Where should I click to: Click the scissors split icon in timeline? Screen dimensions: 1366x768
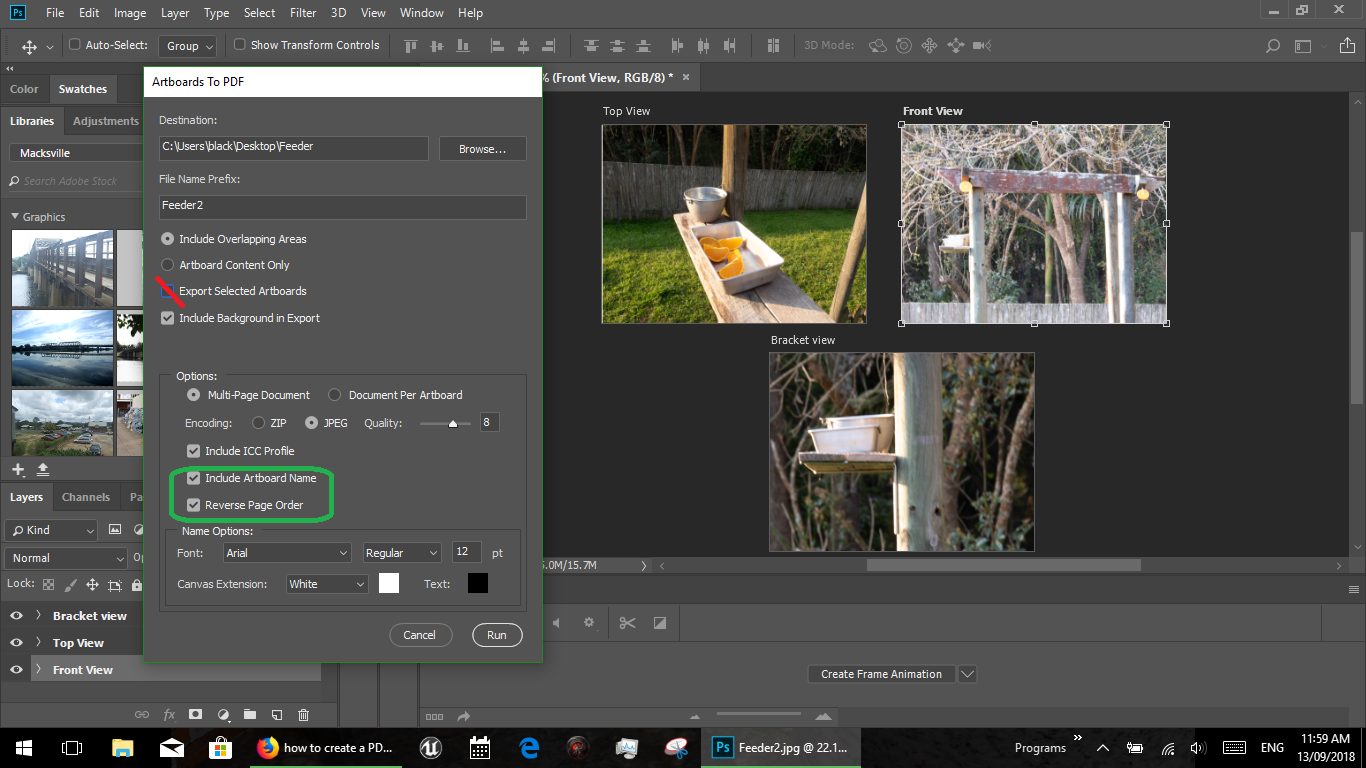(x=627, y=623)
